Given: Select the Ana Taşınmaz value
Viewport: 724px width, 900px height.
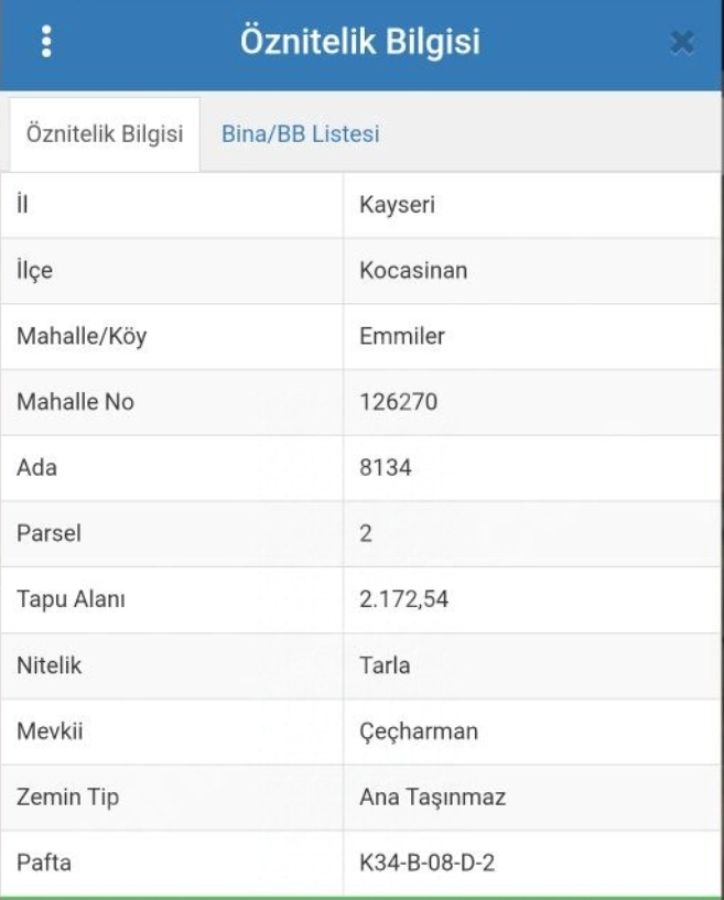Looking at the screenshot, I should coord(432,797).
